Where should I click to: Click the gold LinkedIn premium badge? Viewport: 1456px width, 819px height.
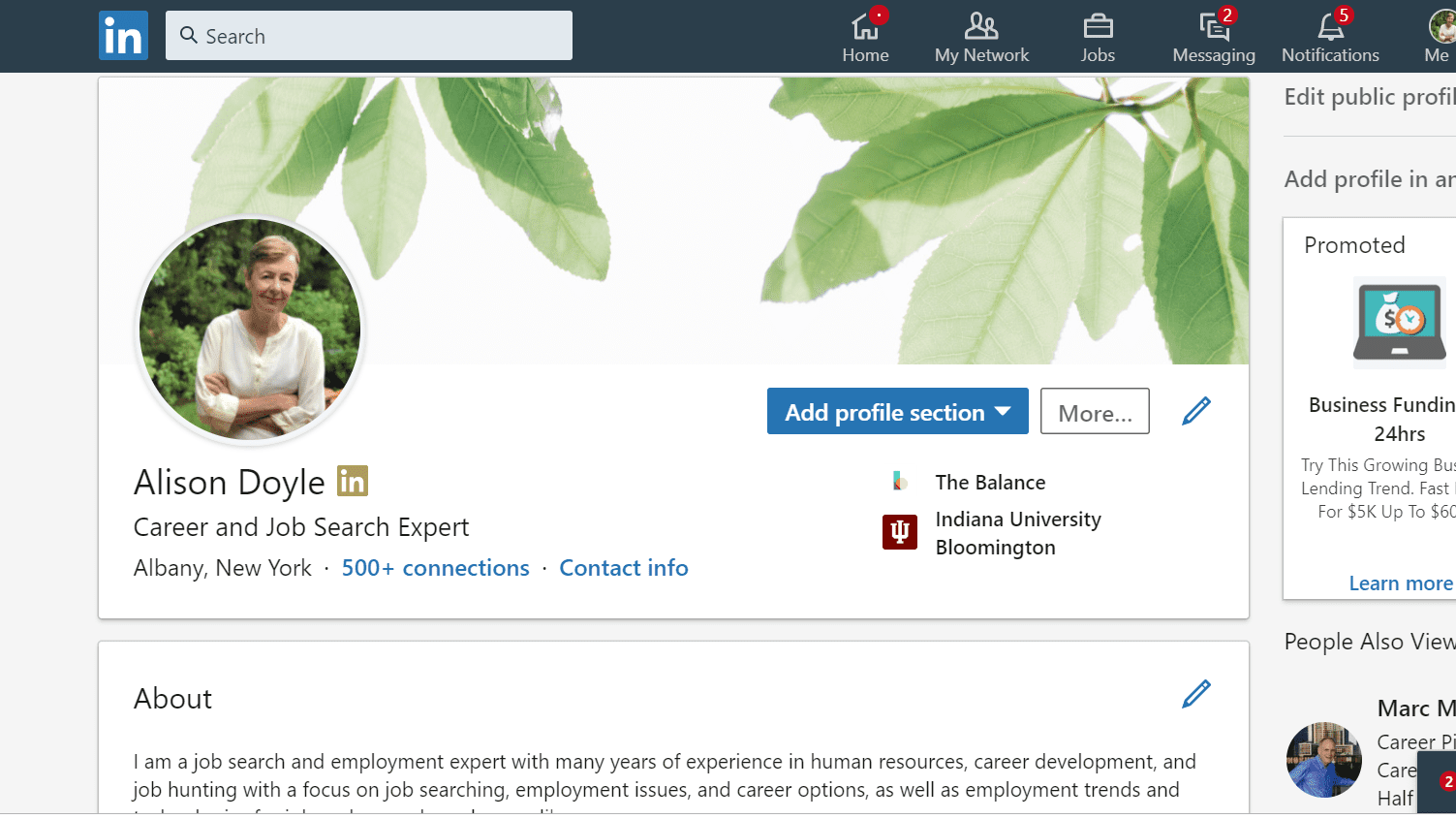[353, 481]
